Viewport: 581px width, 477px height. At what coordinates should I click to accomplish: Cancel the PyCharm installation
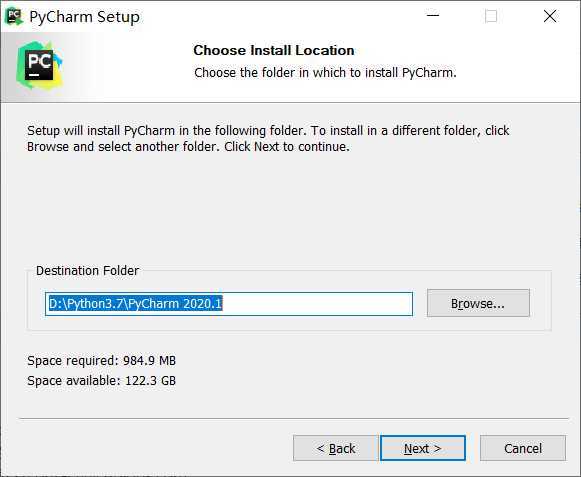click(523, 448)
